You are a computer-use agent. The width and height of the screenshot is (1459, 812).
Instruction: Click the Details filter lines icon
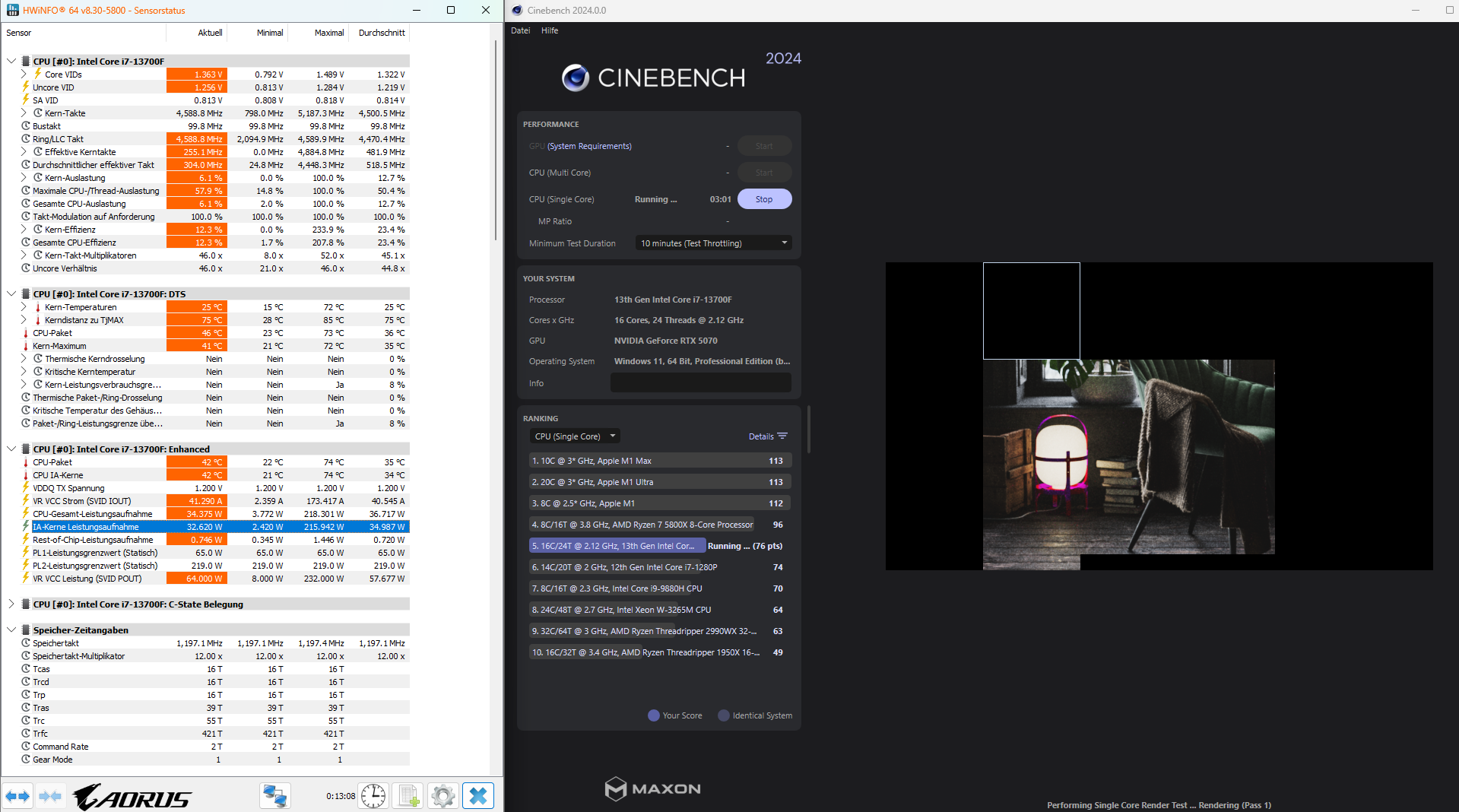point(782,436)
